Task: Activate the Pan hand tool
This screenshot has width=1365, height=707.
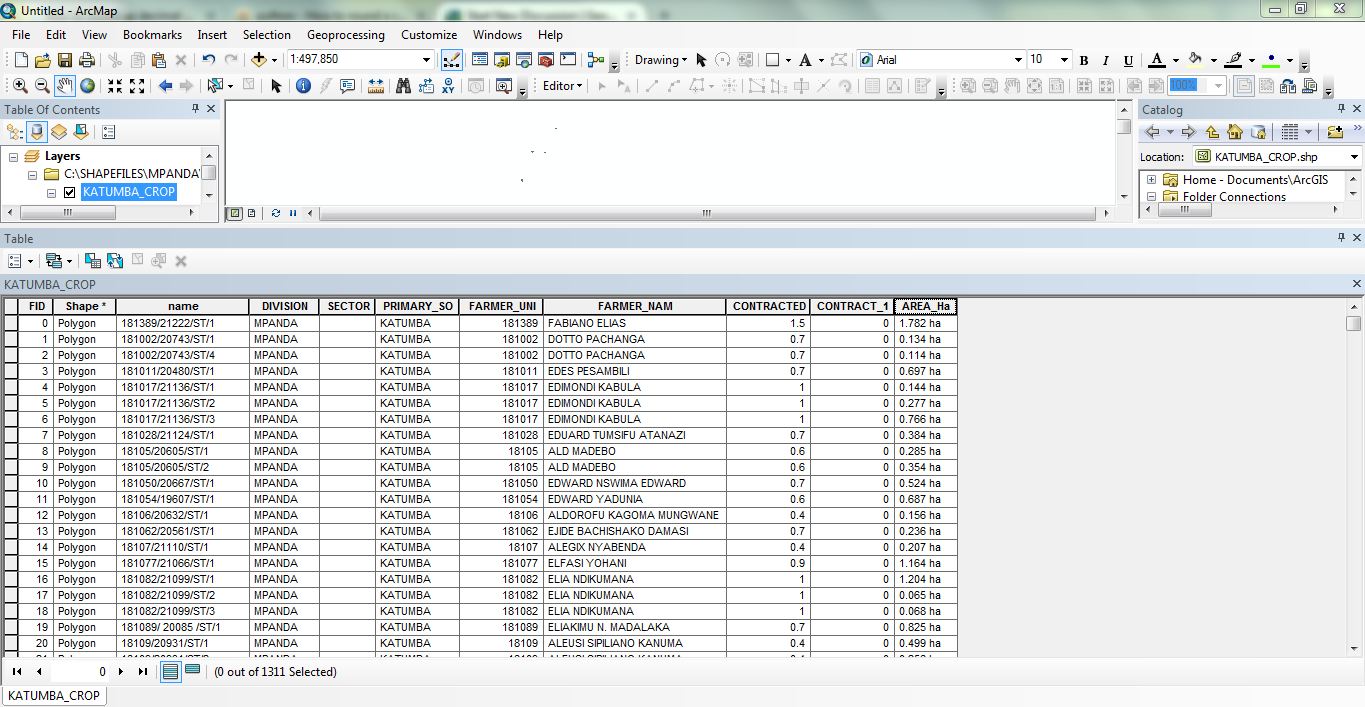Action: [x=65, y=86]
